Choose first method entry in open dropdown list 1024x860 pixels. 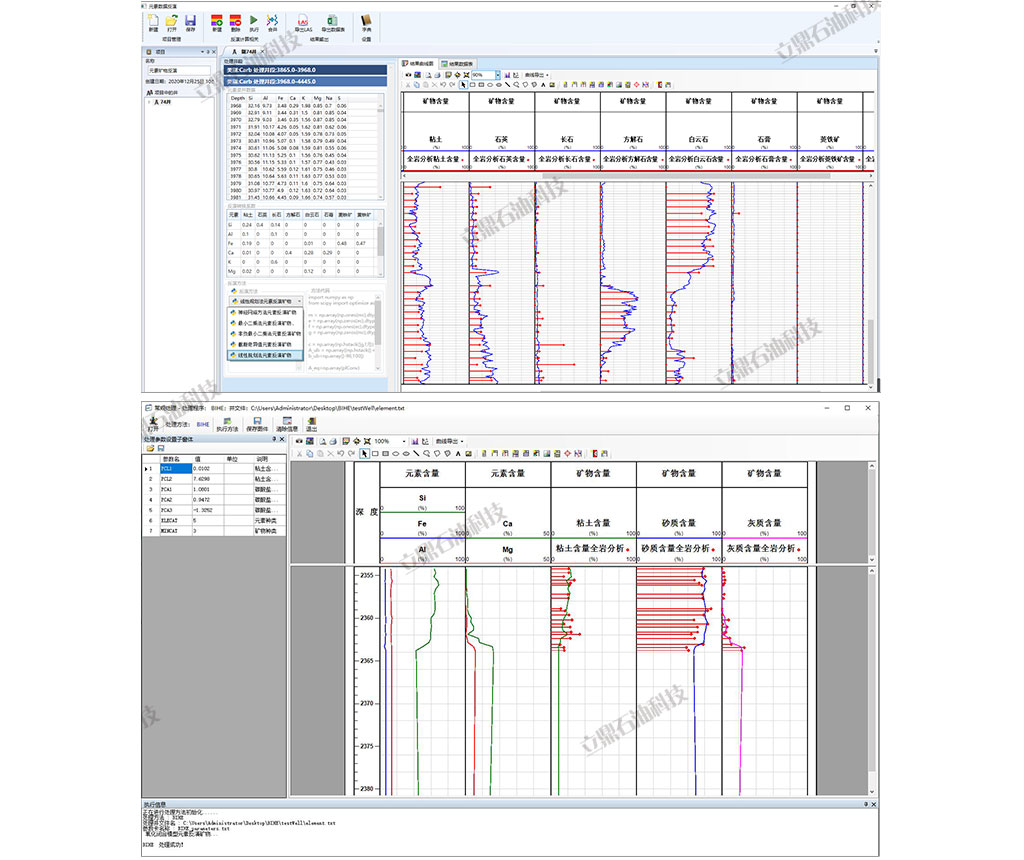pyautogui.click(x=266, y=312)
